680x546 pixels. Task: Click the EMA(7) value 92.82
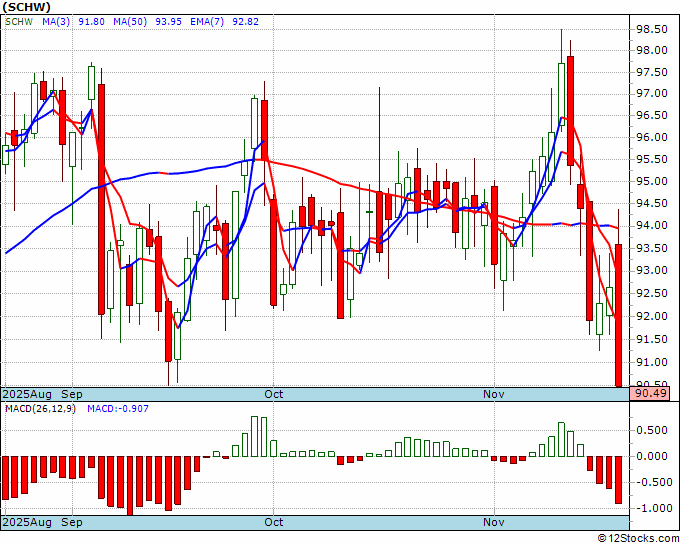point(245,22)
